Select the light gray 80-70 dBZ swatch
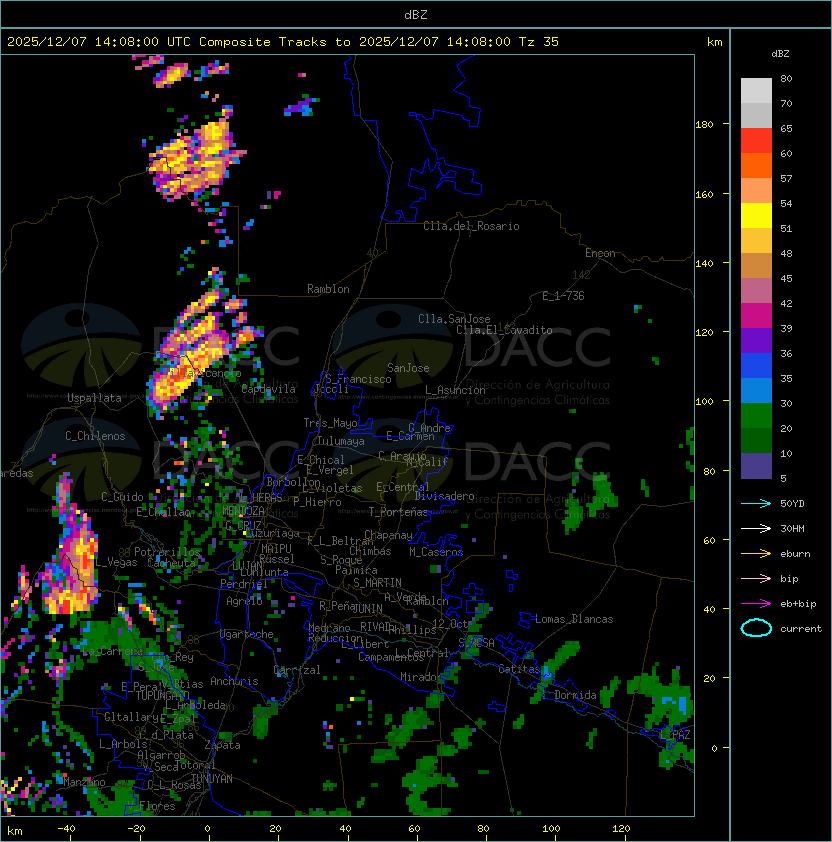The image size is (832, 842). click(756, 91)
